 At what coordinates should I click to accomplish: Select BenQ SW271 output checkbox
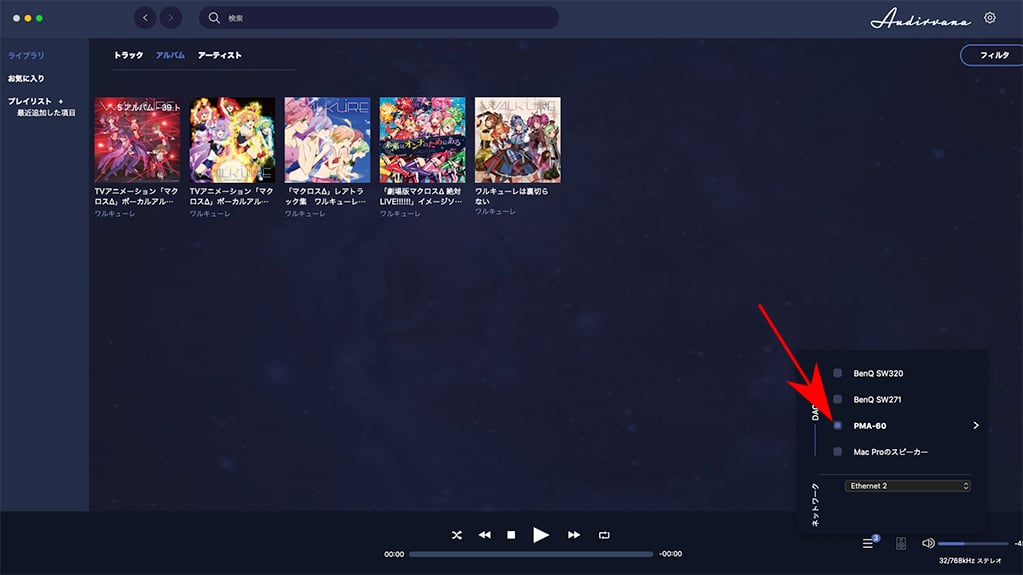click(x=838, y=399)
